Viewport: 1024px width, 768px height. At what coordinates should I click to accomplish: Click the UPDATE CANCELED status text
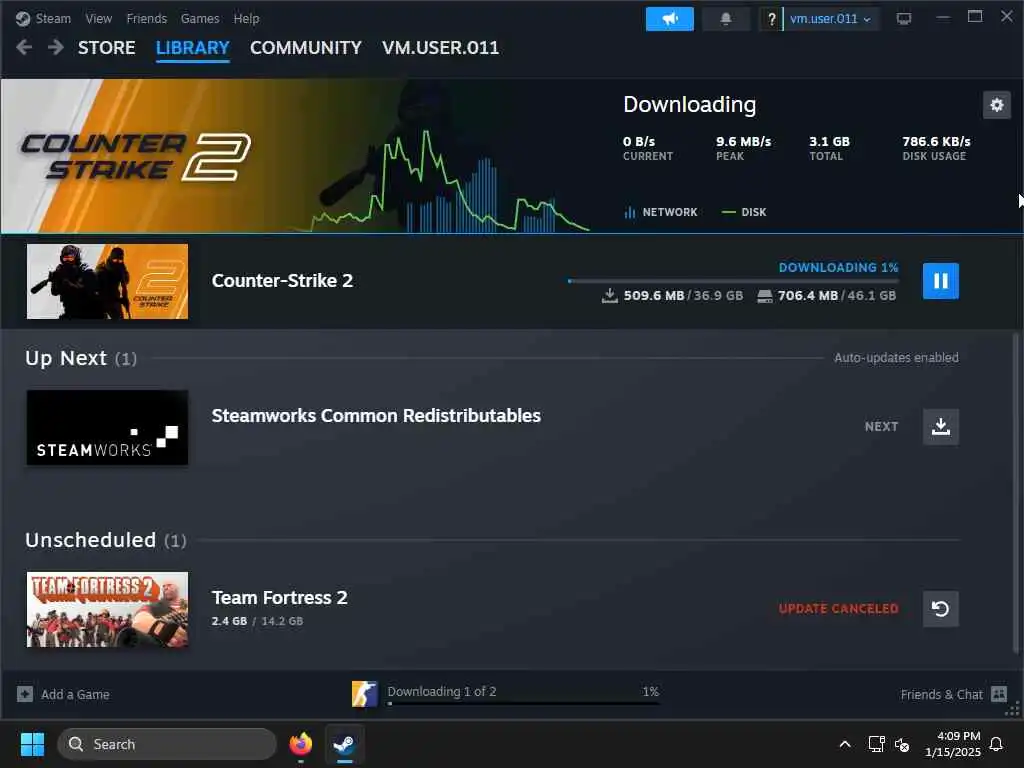pos(839,609)
